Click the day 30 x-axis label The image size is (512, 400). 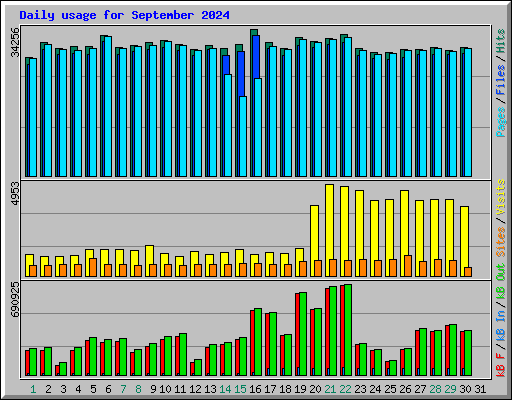[x=465, y=389]
